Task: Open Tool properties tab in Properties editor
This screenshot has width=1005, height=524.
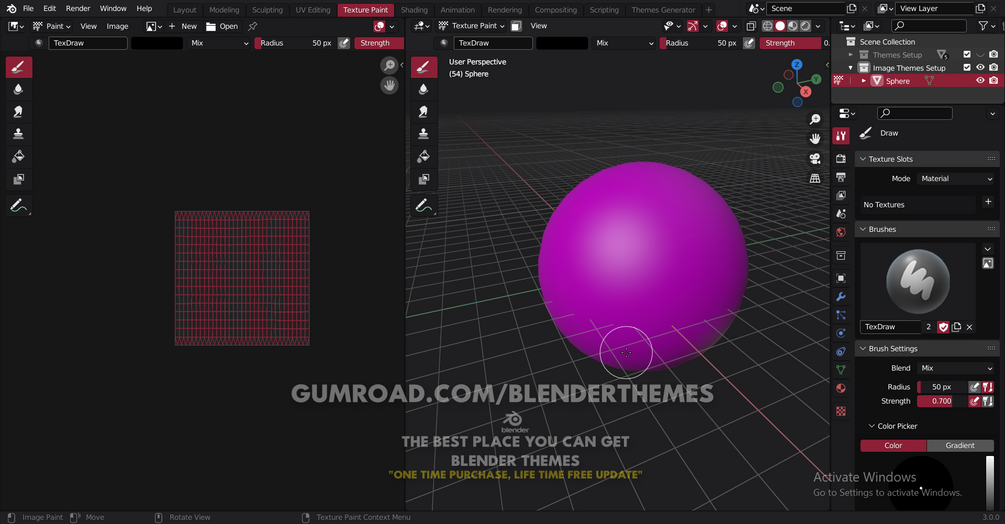Action: (841, 135)
